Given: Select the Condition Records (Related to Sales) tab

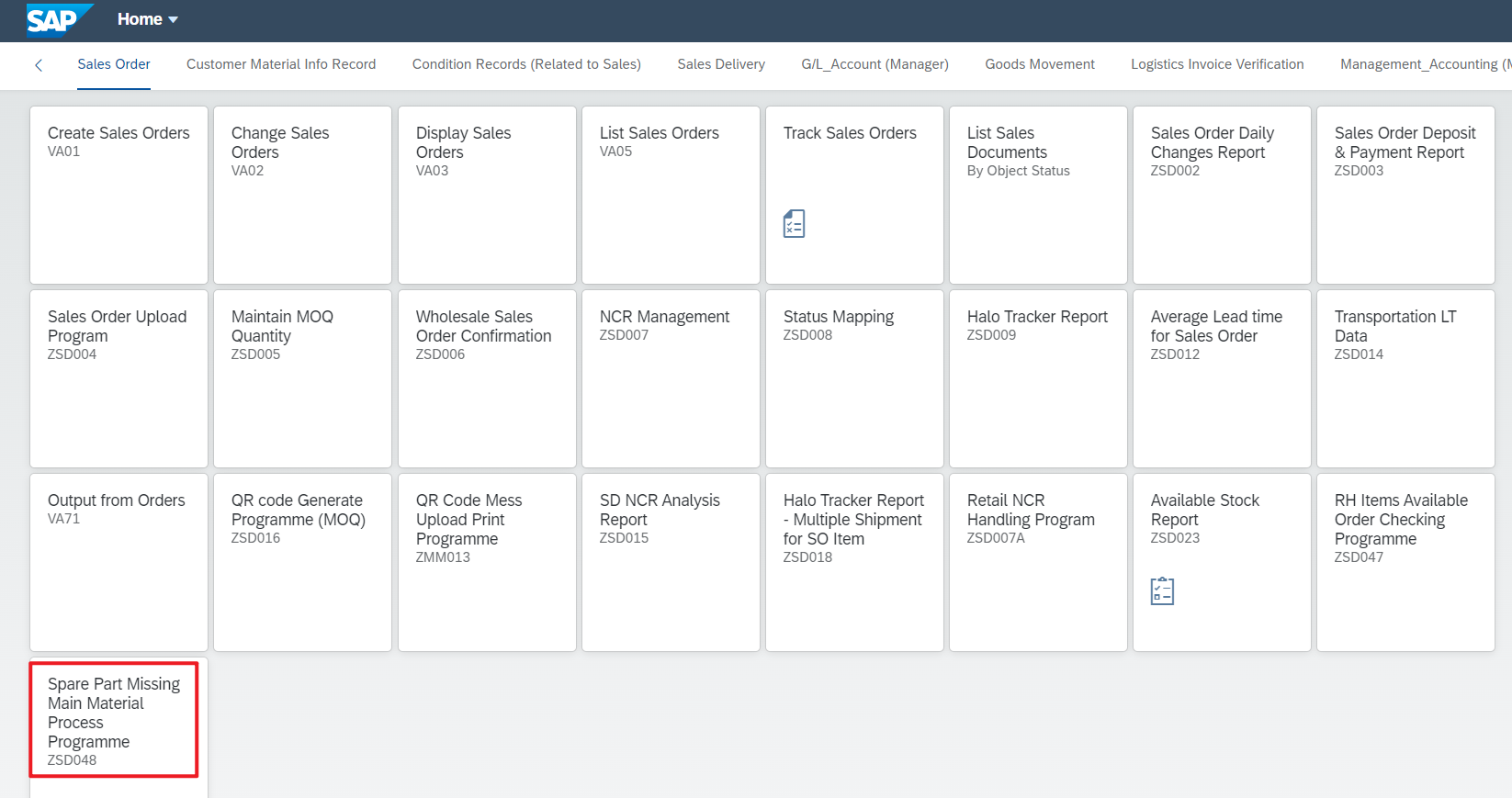Looking at the screenshot, I should click(x=526, y=64).
